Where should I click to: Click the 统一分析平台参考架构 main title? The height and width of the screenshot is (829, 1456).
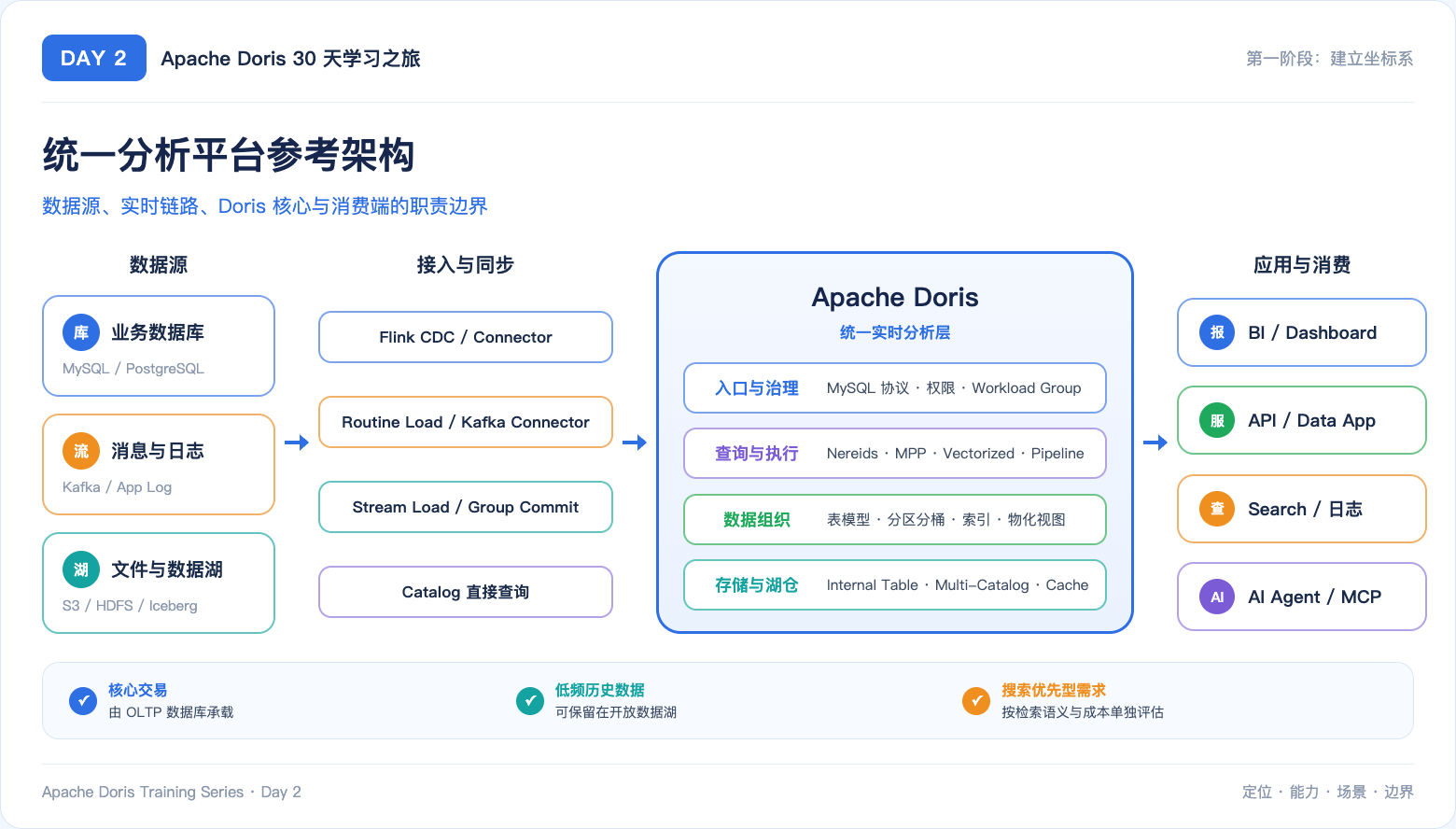coord(229,155)
